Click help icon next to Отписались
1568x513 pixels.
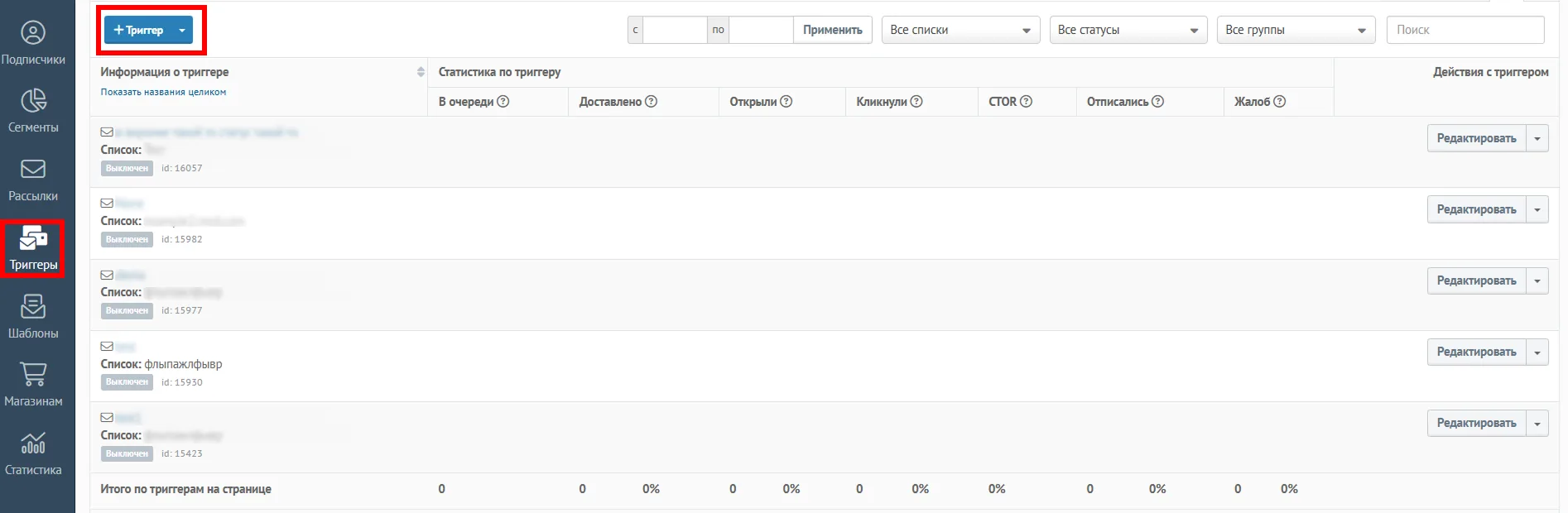[1158, 102]
